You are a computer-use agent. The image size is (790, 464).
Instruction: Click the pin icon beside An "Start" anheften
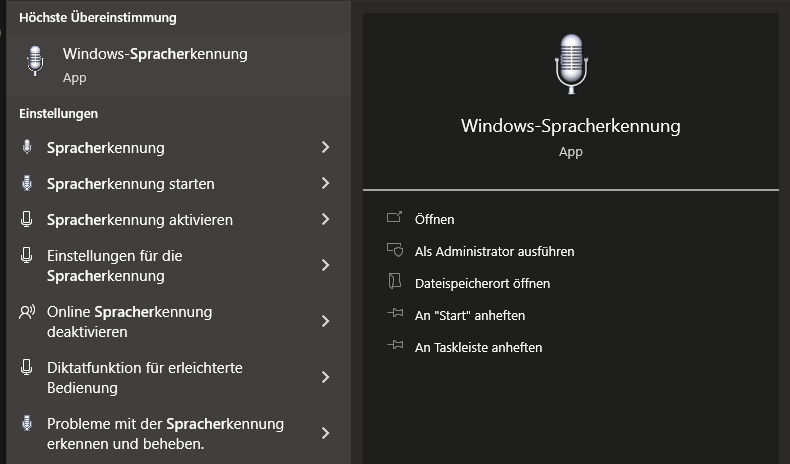(395, 313)
